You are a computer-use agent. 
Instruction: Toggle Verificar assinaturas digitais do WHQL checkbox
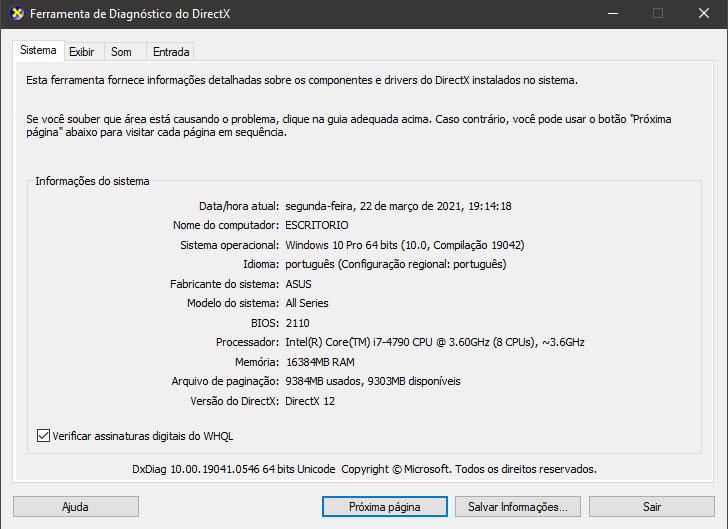click(x=43, y=436)
